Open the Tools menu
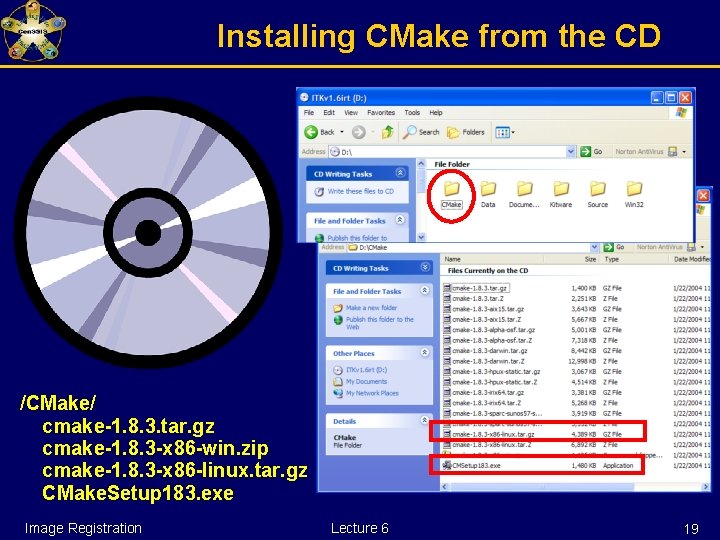 click(x=412, y=112)
